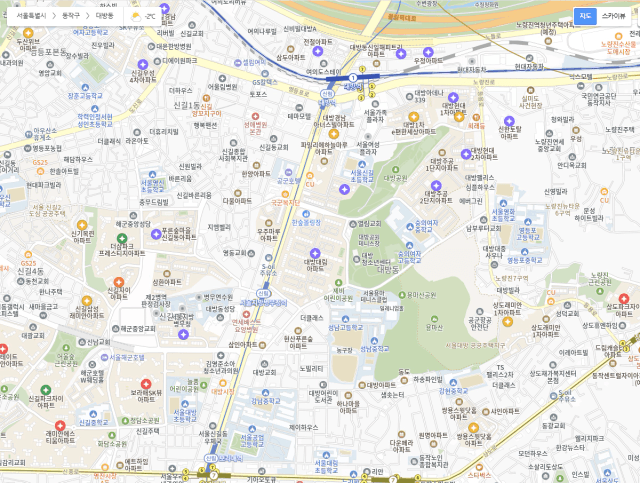
Task: Click the 신림 line badge near 대방역
Action: coord(327,93)
